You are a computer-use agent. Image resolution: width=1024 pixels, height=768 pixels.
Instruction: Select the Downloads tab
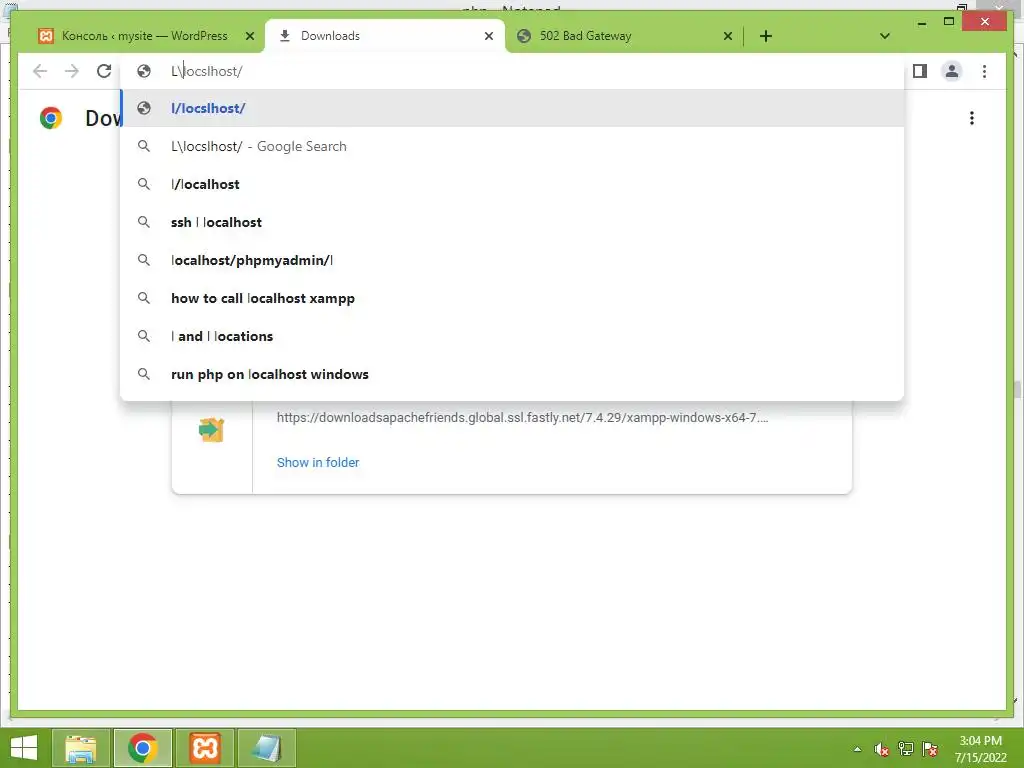tap(384, 36)
